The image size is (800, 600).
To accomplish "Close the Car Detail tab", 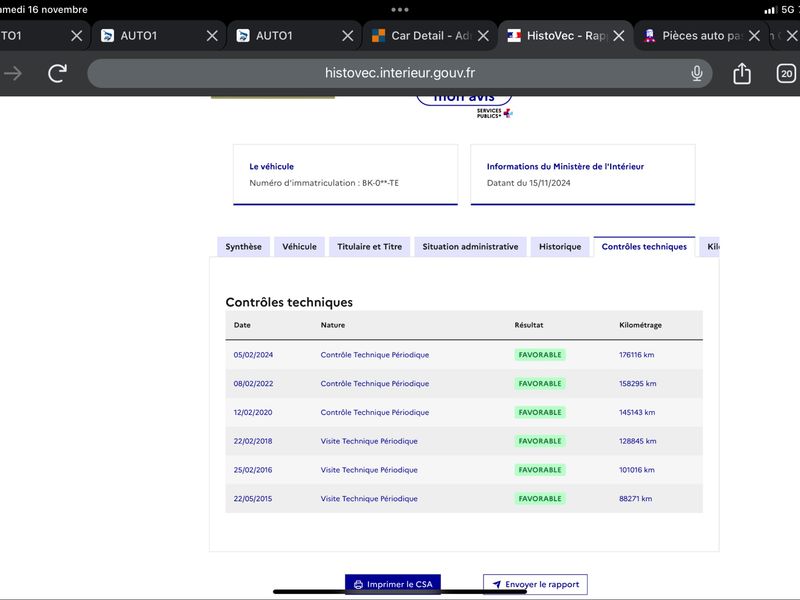I will point(483,36).
